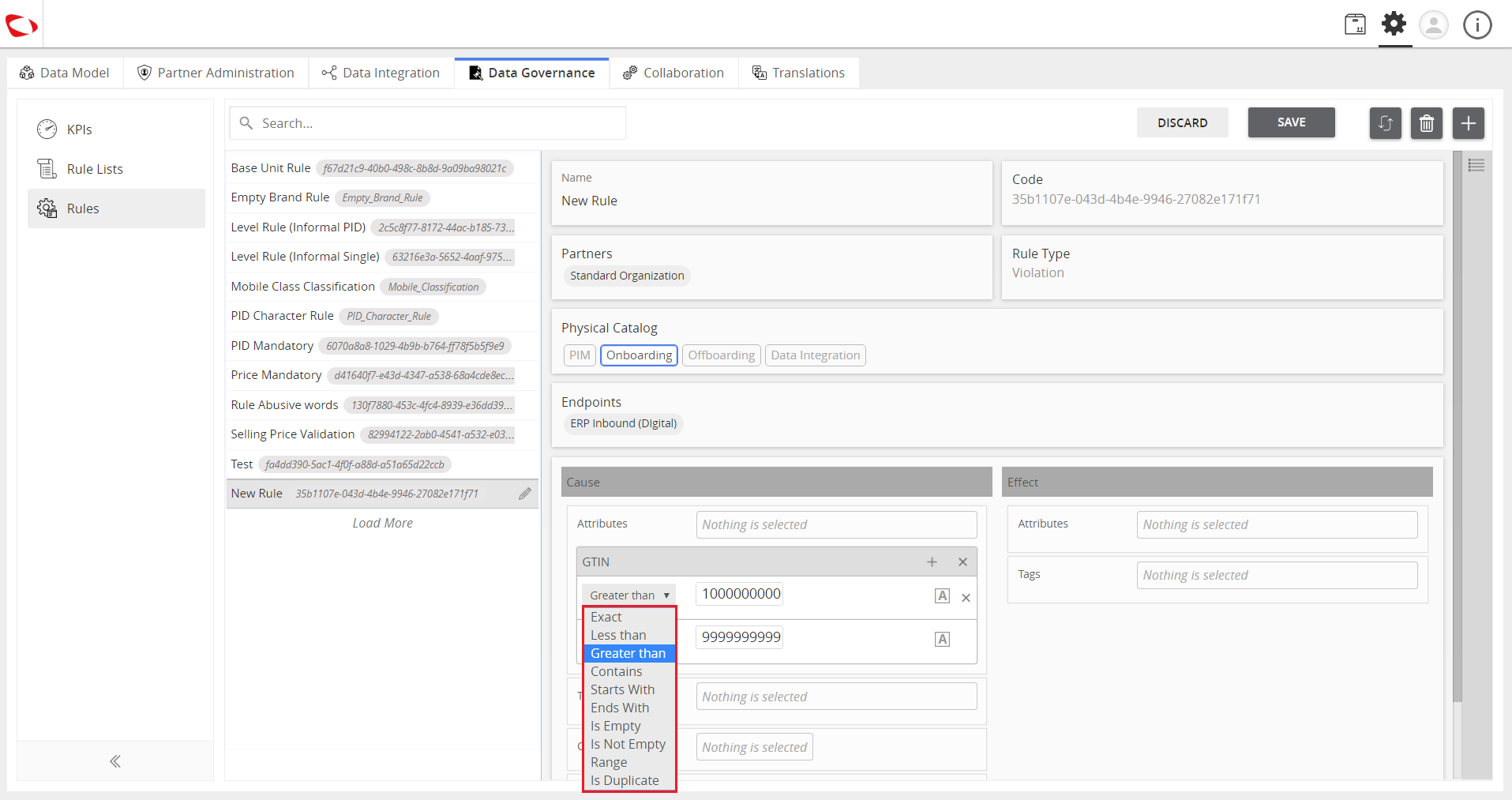Choose Less than from the operator list
The image size is (1512, 800).
pyautogui.click(x=629, y=635)
